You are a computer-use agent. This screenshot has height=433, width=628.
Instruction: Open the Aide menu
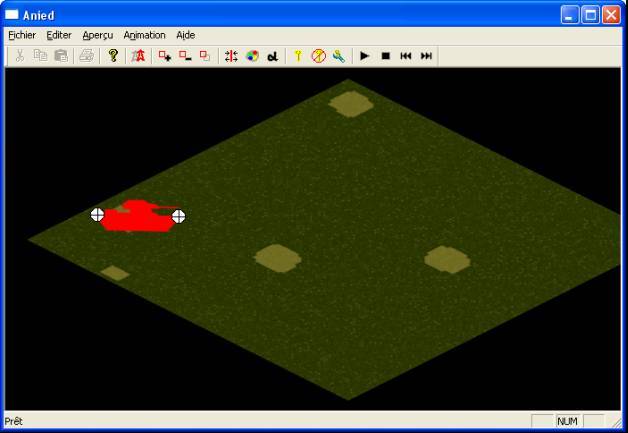pos(186,35)
